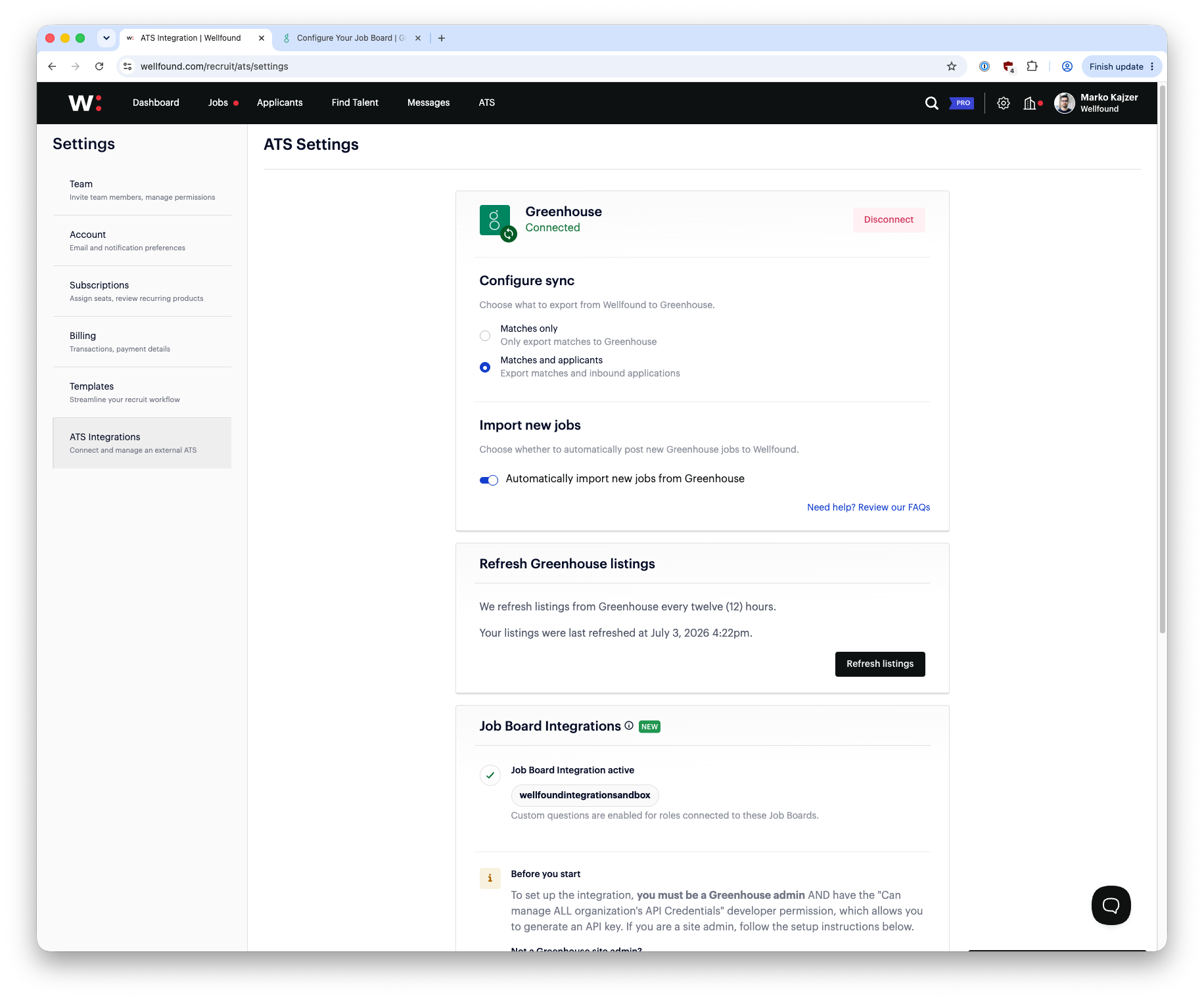1204x1000 pixels.
Task: Click the Configure sync heading
Action: tap(527, 281)
